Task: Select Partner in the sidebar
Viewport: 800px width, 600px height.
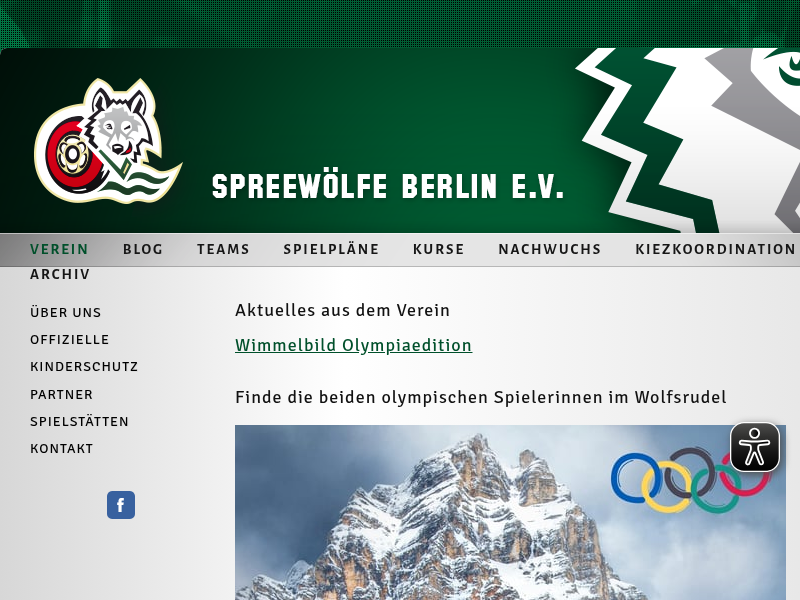Action: [62, 394]
